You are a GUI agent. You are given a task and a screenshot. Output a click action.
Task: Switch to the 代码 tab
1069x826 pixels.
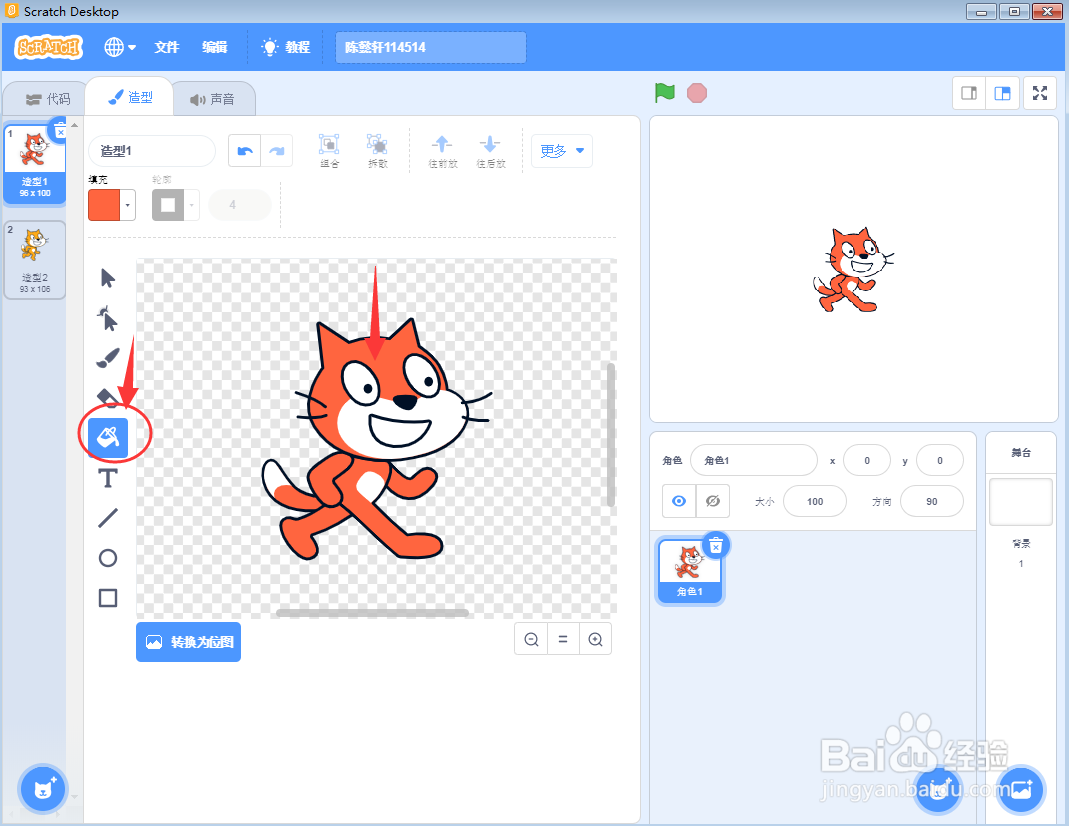click(48, 100)
